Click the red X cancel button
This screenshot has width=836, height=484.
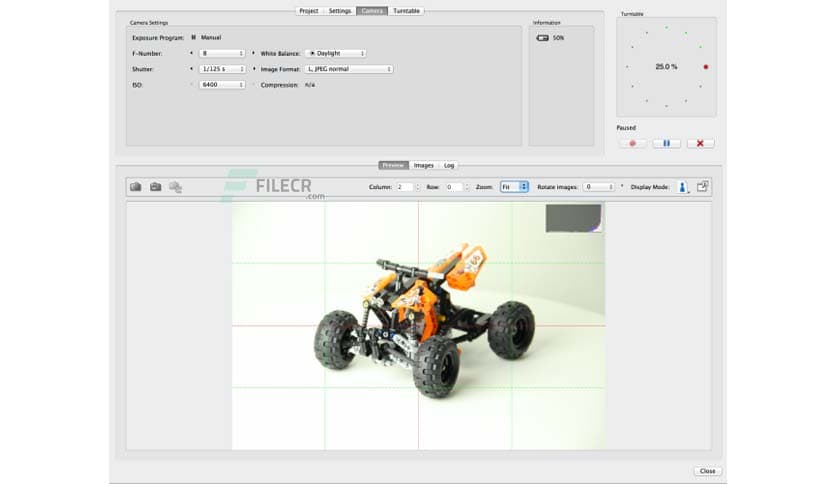pos(700,143)
